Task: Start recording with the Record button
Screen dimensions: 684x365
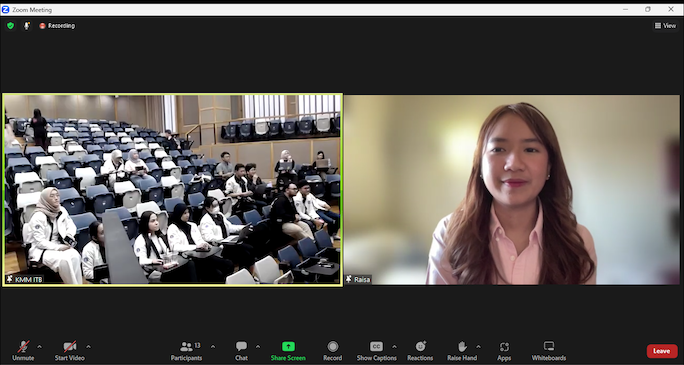Action: [x=332, y=351]
